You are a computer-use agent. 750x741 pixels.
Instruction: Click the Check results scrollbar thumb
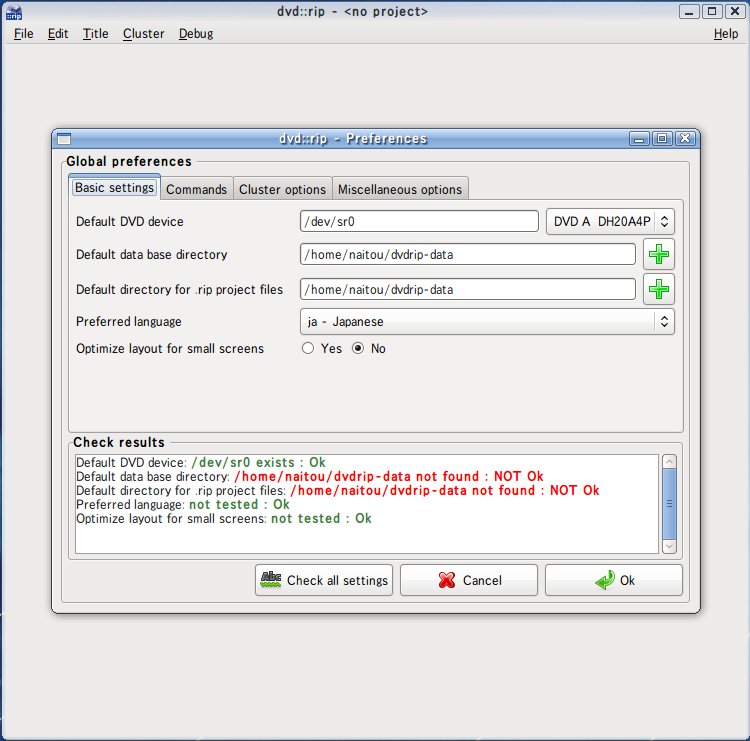tap(669, 504)
